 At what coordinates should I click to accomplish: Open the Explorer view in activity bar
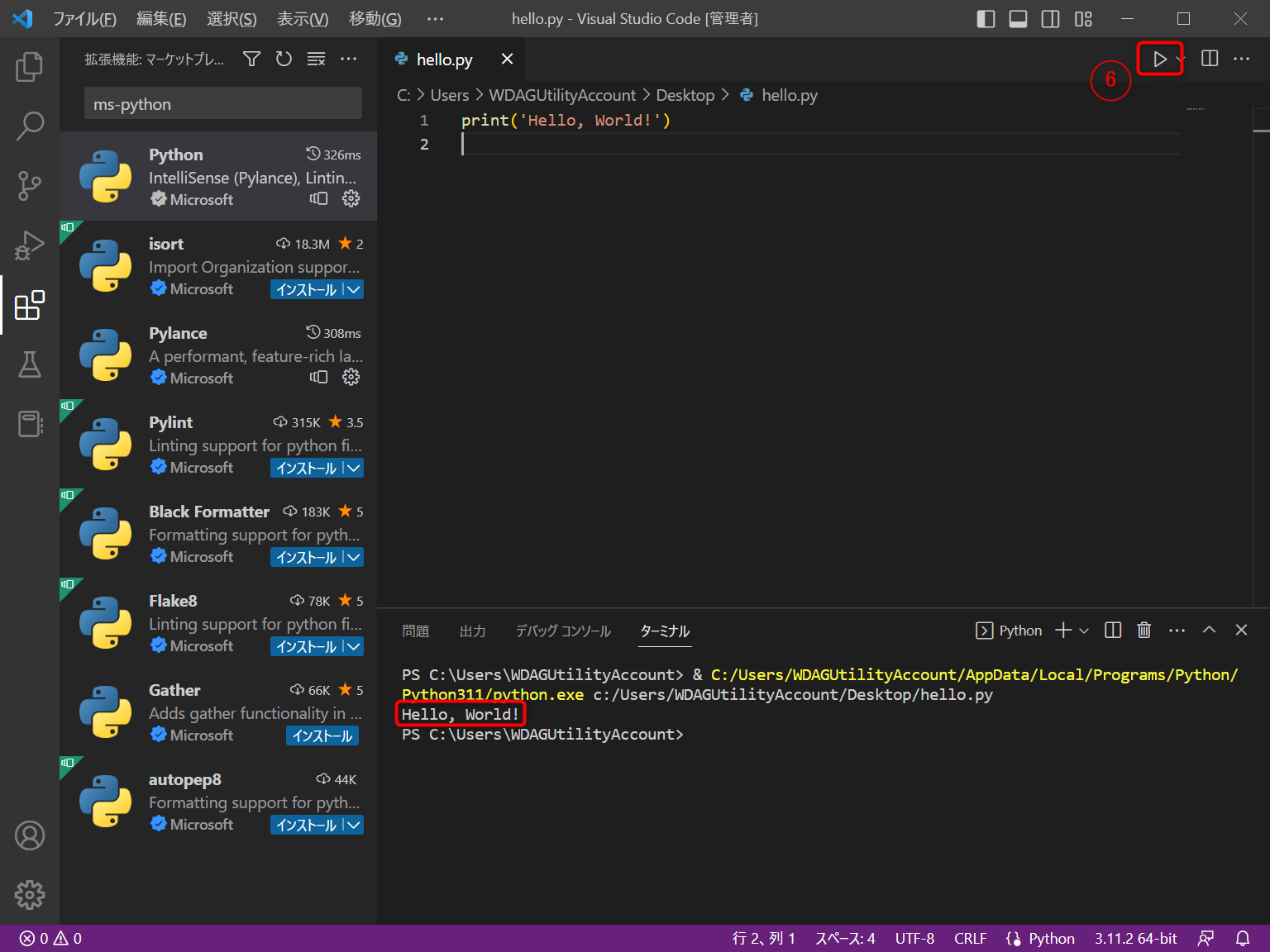(30, 67)
